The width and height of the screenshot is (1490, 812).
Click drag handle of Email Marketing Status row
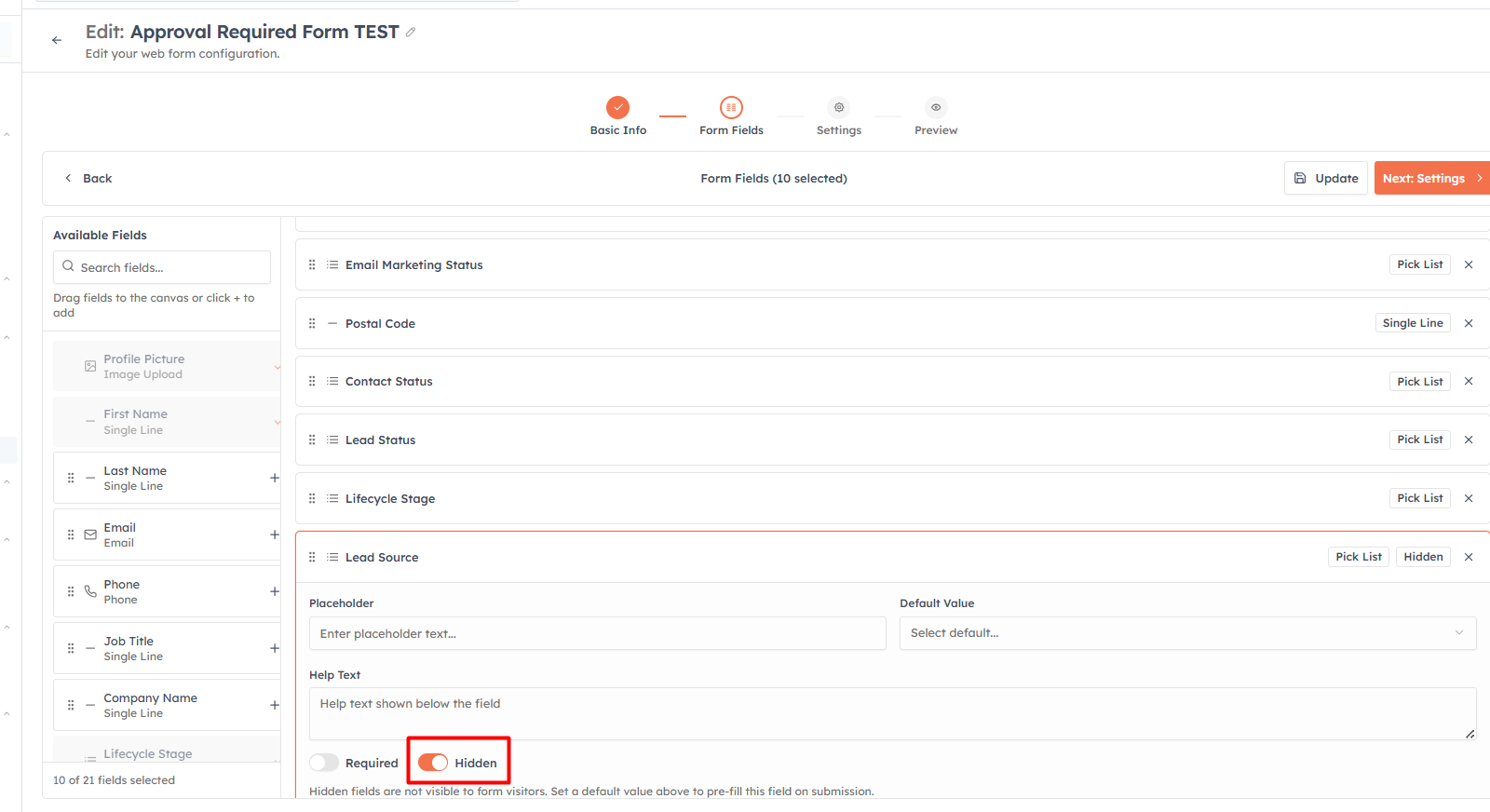(x=312, y=264)
